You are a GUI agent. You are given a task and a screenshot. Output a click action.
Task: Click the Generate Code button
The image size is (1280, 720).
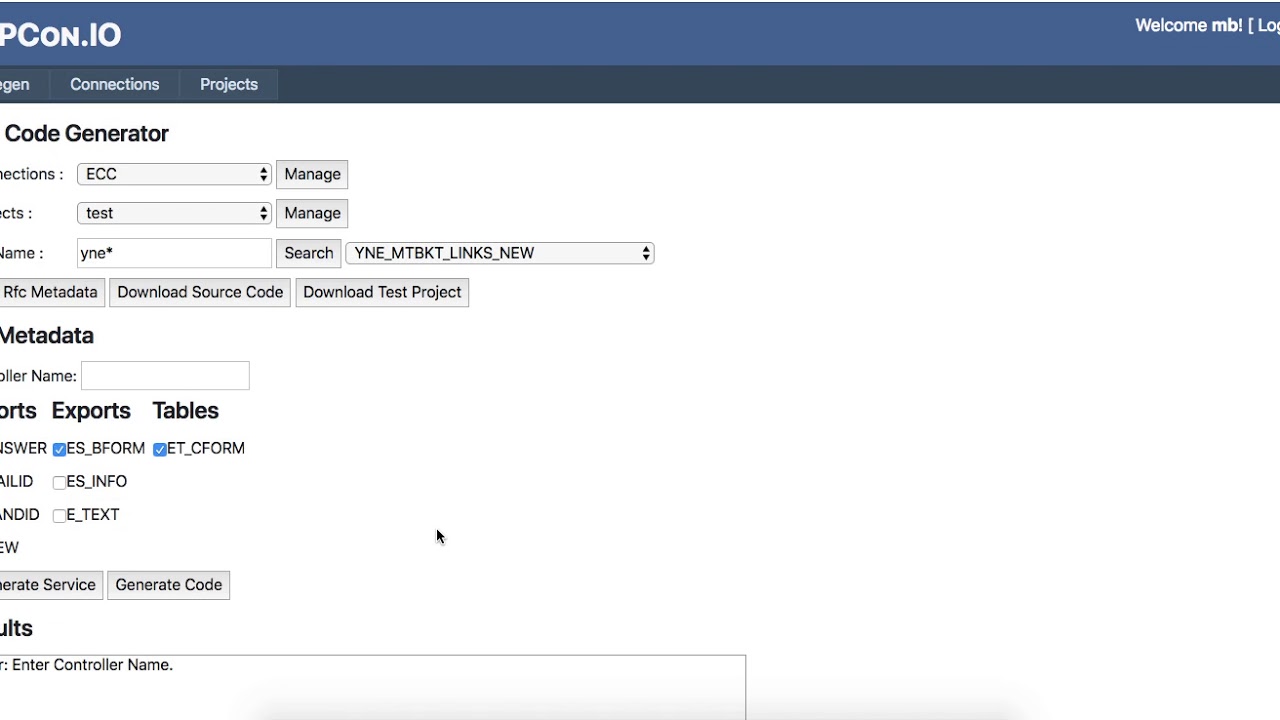[168, 585]
